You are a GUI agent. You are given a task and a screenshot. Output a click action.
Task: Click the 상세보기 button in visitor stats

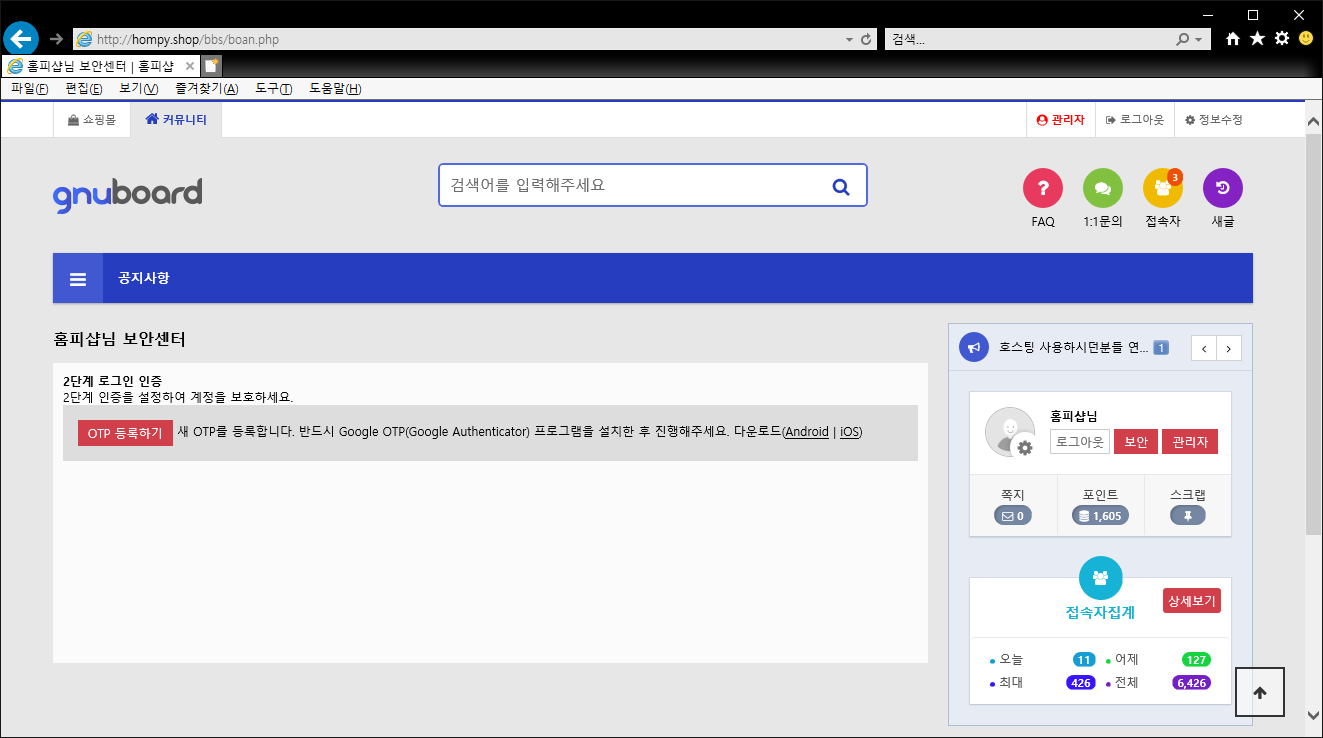click(x=1191, y=601)
